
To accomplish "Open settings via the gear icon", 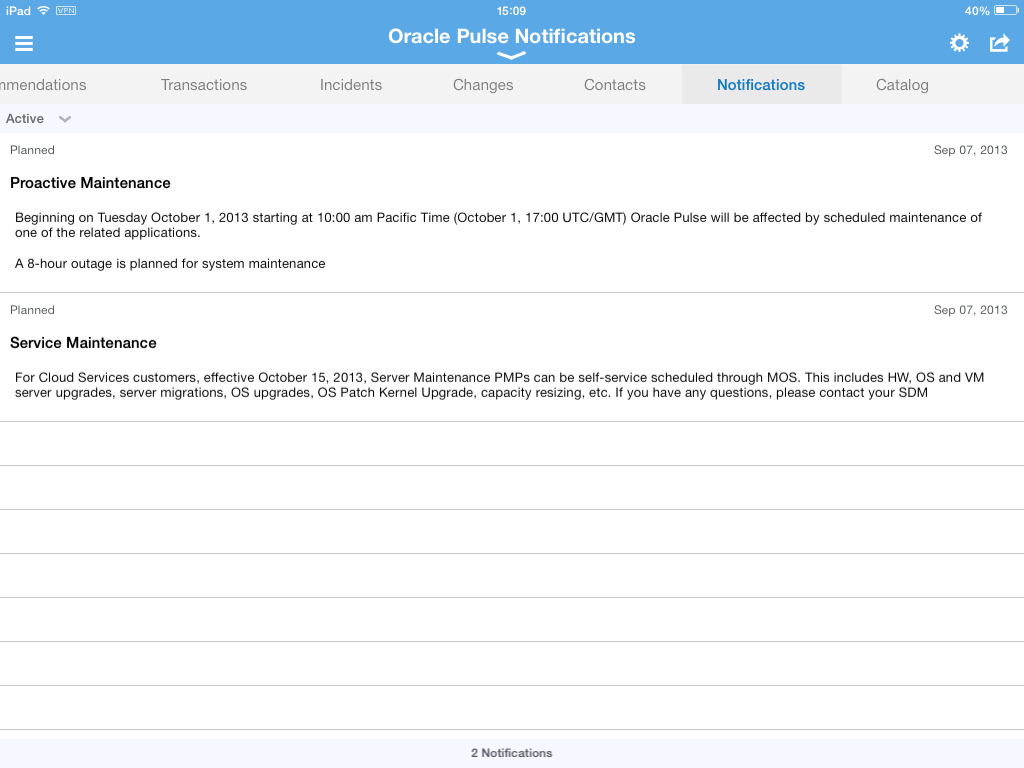I will [959, 43].
